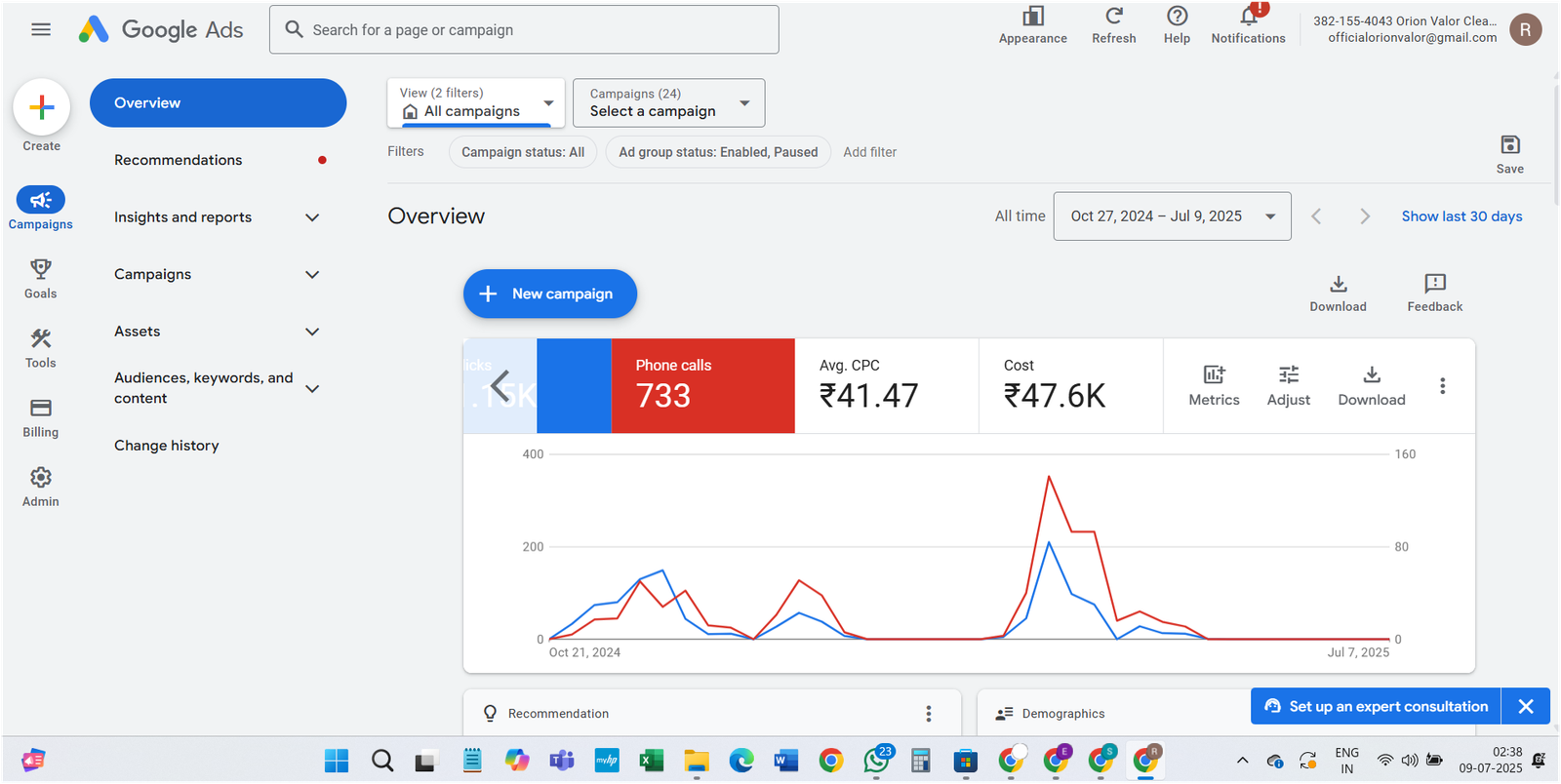Click Adjust in the chart toolbar

1288,386
